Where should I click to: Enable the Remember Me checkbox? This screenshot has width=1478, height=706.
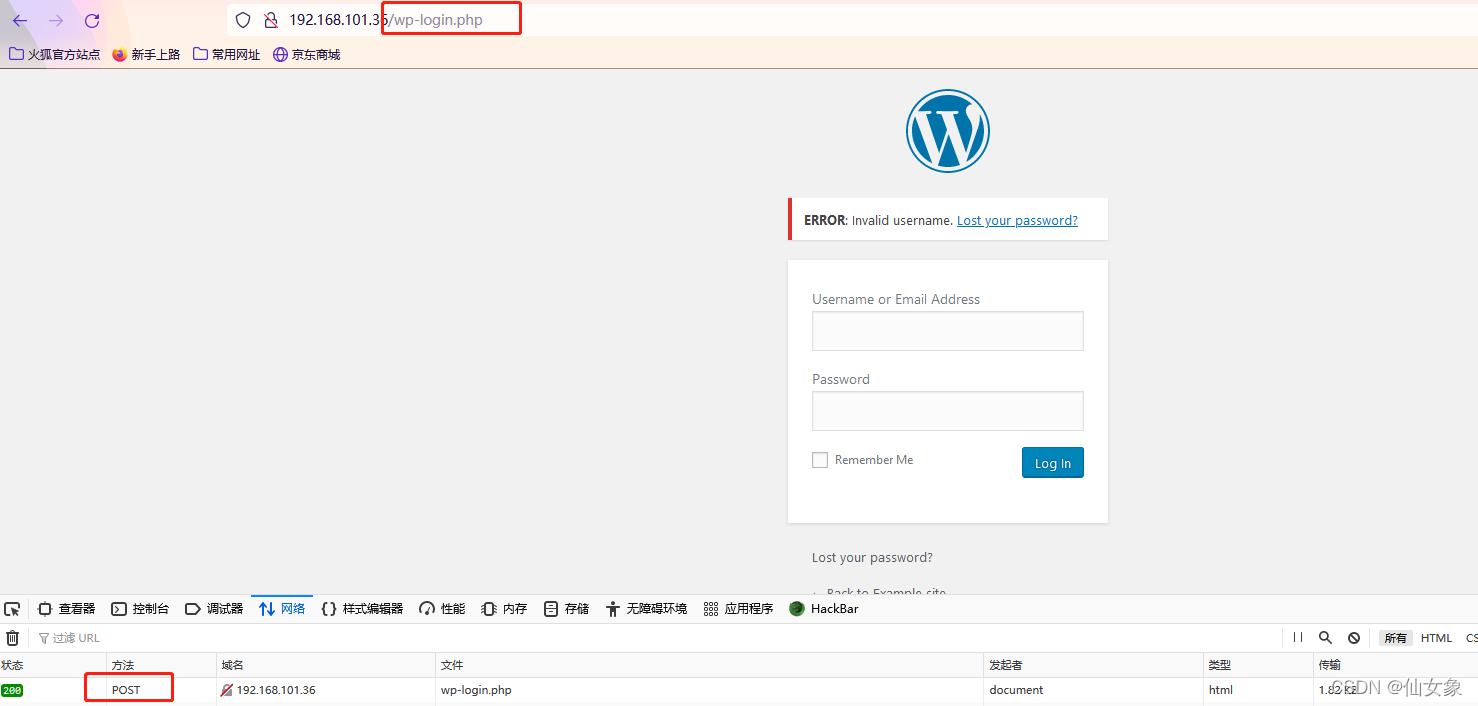click(820, 460)
